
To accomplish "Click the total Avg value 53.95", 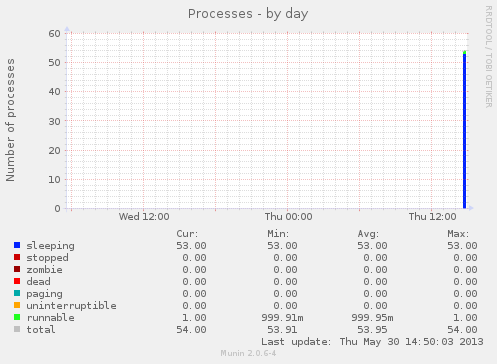I will pyautogui.click(x=372, y=330).
